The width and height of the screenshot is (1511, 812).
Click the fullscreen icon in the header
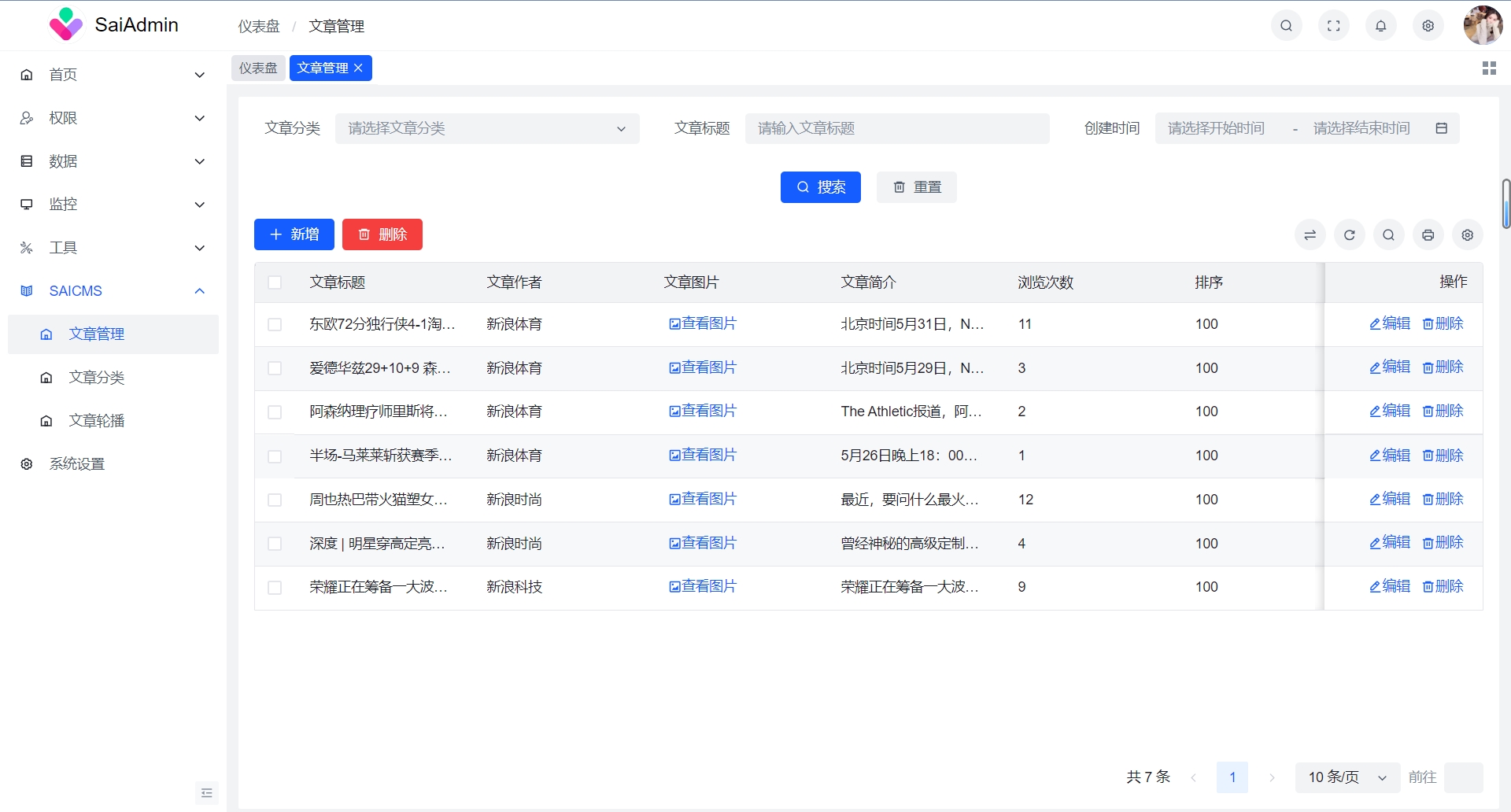point(1333,26)
